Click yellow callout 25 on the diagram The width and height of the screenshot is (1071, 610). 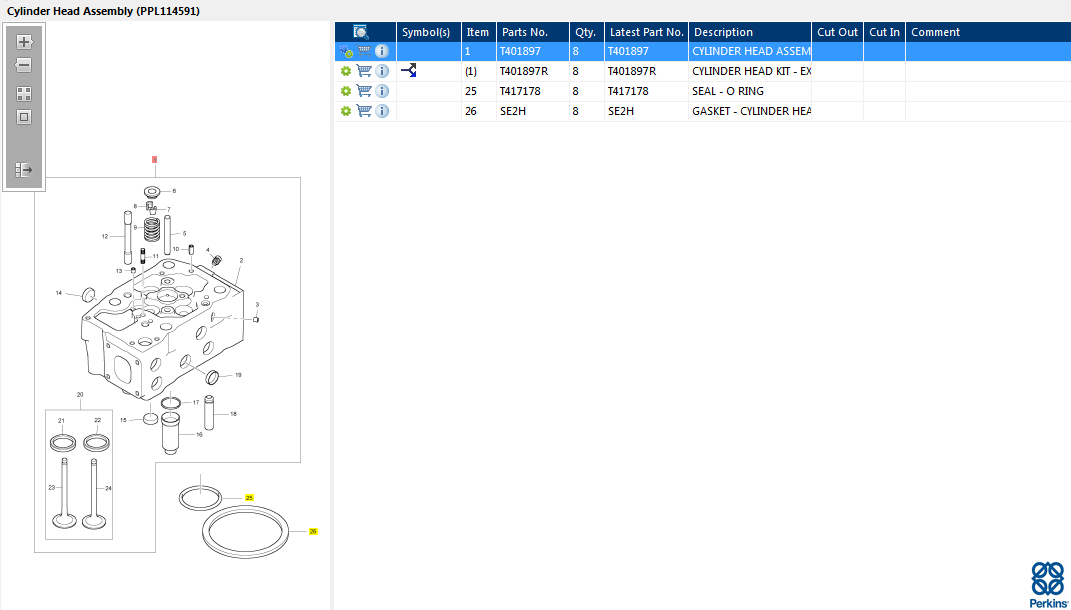[x=250, y=497]
